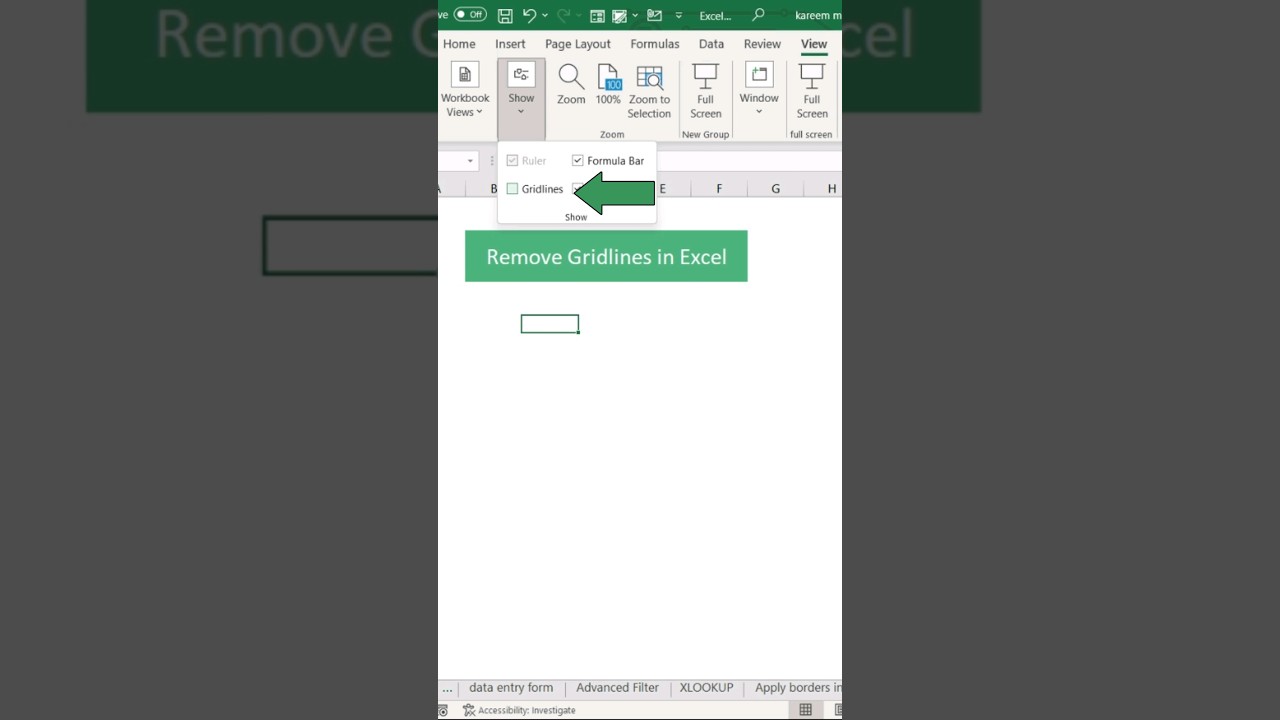Viewport: 1280px width, 720px height.
Task: Open the Home ribbon tab
Action: (459, 44)
